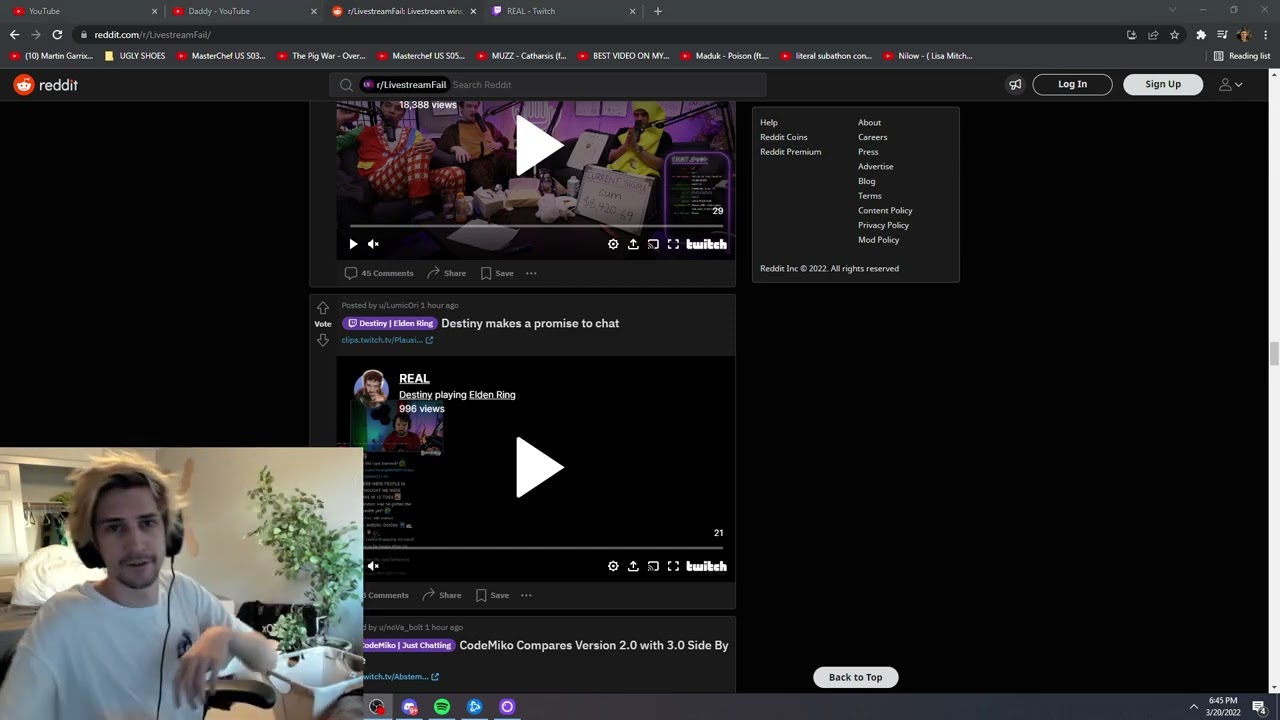This screenshot has width=1280, height=720.
Task: Downvote the Destiny makes a promise post
Action: 322,340
